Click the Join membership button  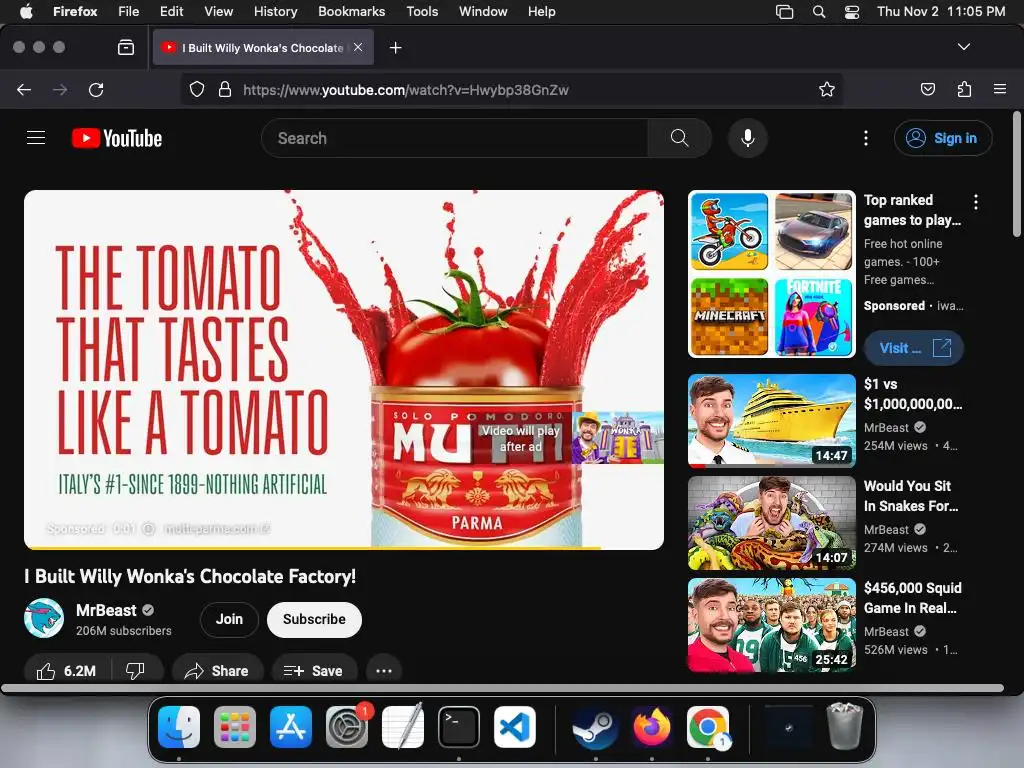pyautogui.click(x=229, y=619)
